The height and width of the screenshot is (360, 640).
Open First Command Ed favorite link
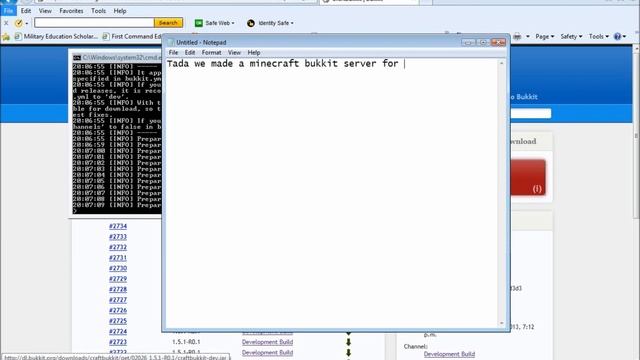point(133,36)
